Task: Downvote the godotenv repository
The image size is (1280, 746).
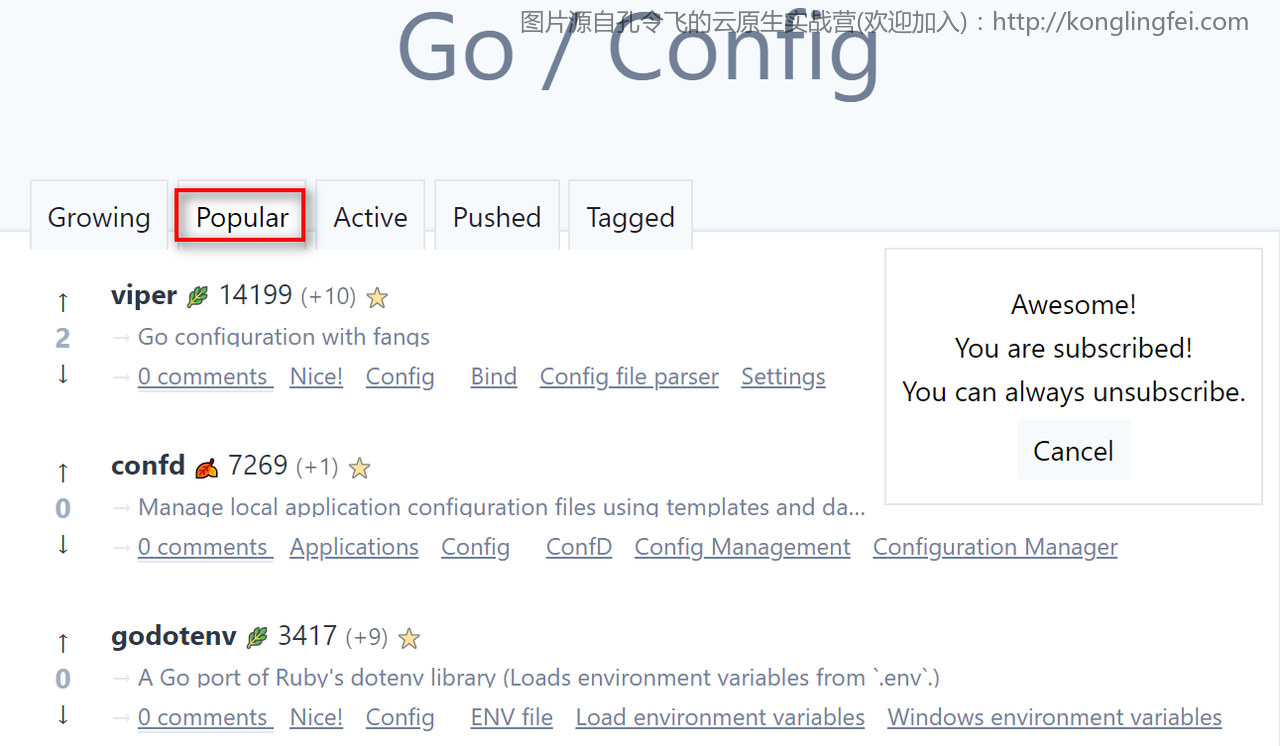Action: 63,715
